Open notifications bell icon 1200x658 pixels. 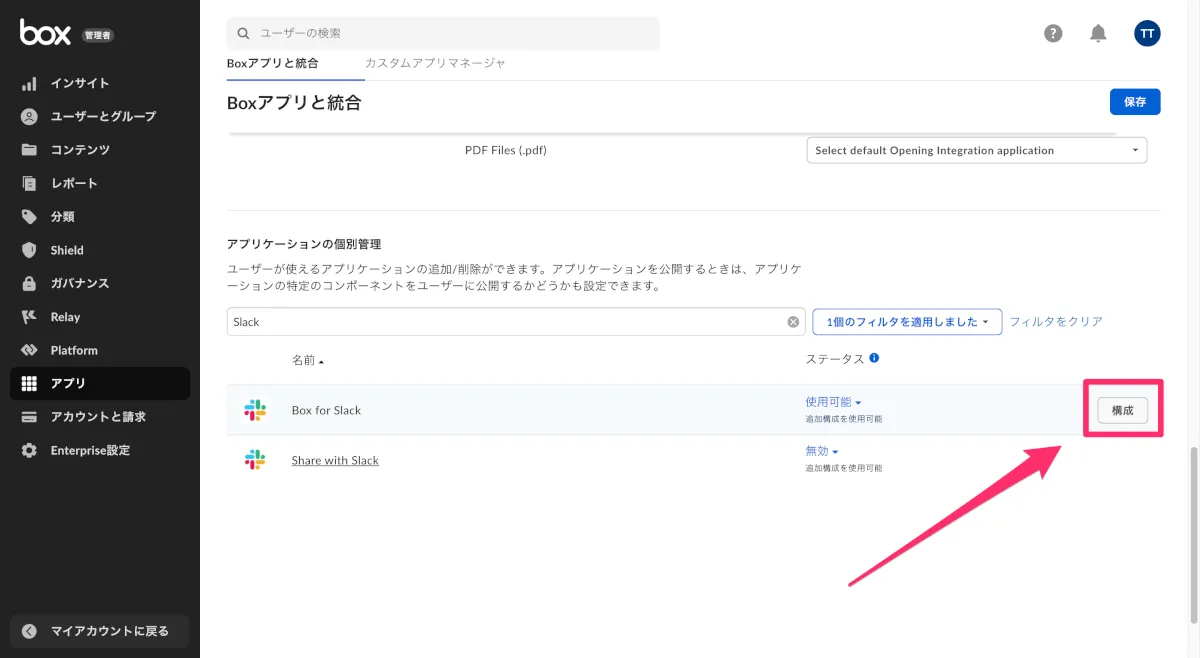1098,33
